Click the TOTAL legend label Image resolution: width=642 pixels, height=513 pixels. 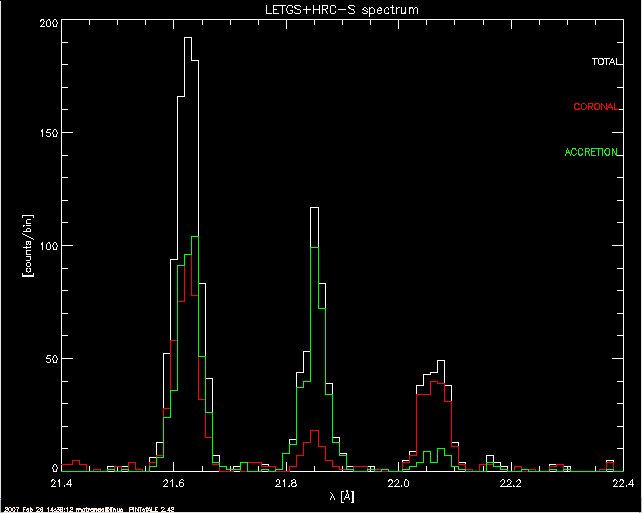[605, 62]
